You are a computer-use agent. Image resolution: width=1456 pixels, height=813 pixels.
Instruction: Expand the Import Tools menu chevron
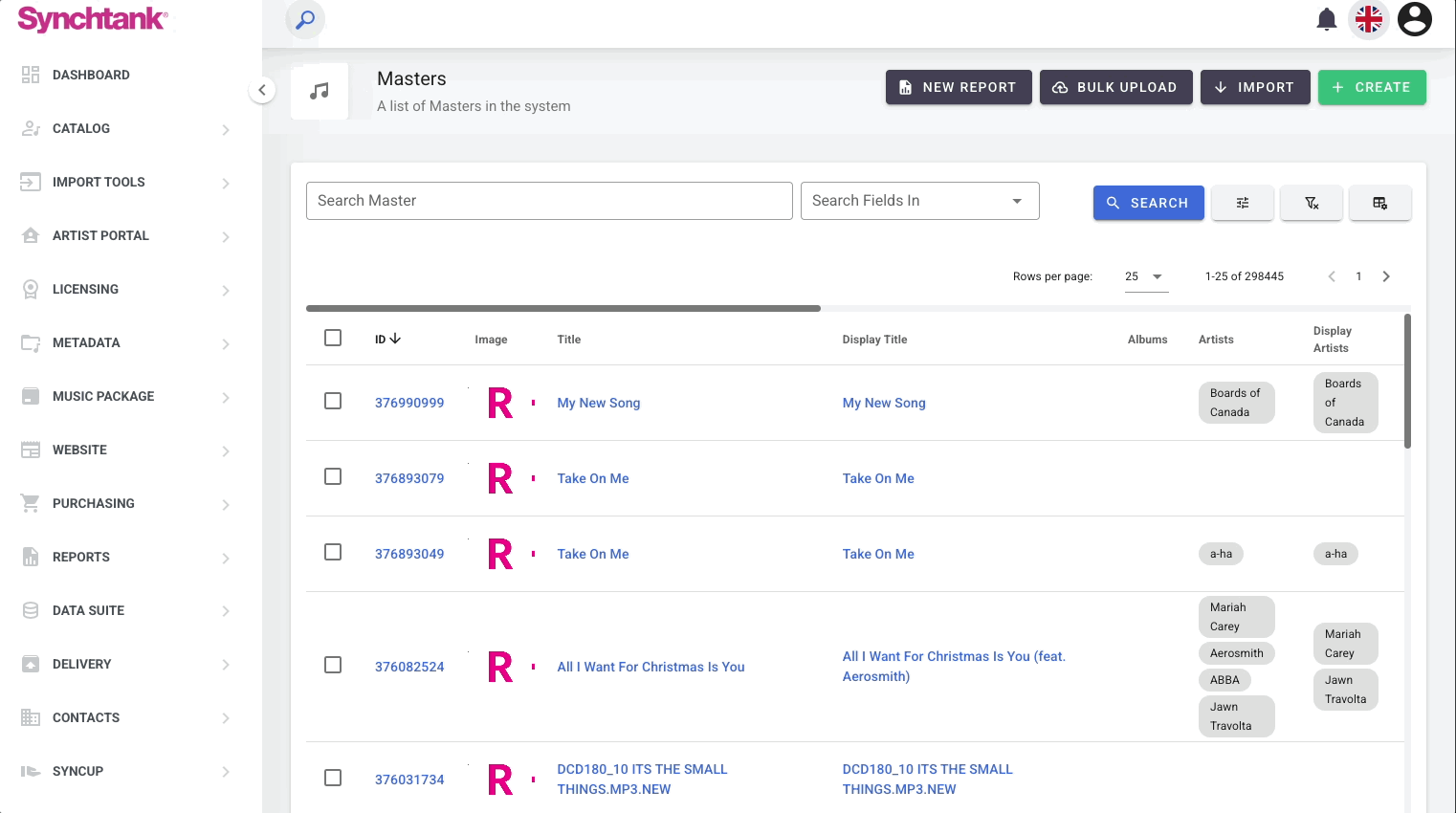226,183
